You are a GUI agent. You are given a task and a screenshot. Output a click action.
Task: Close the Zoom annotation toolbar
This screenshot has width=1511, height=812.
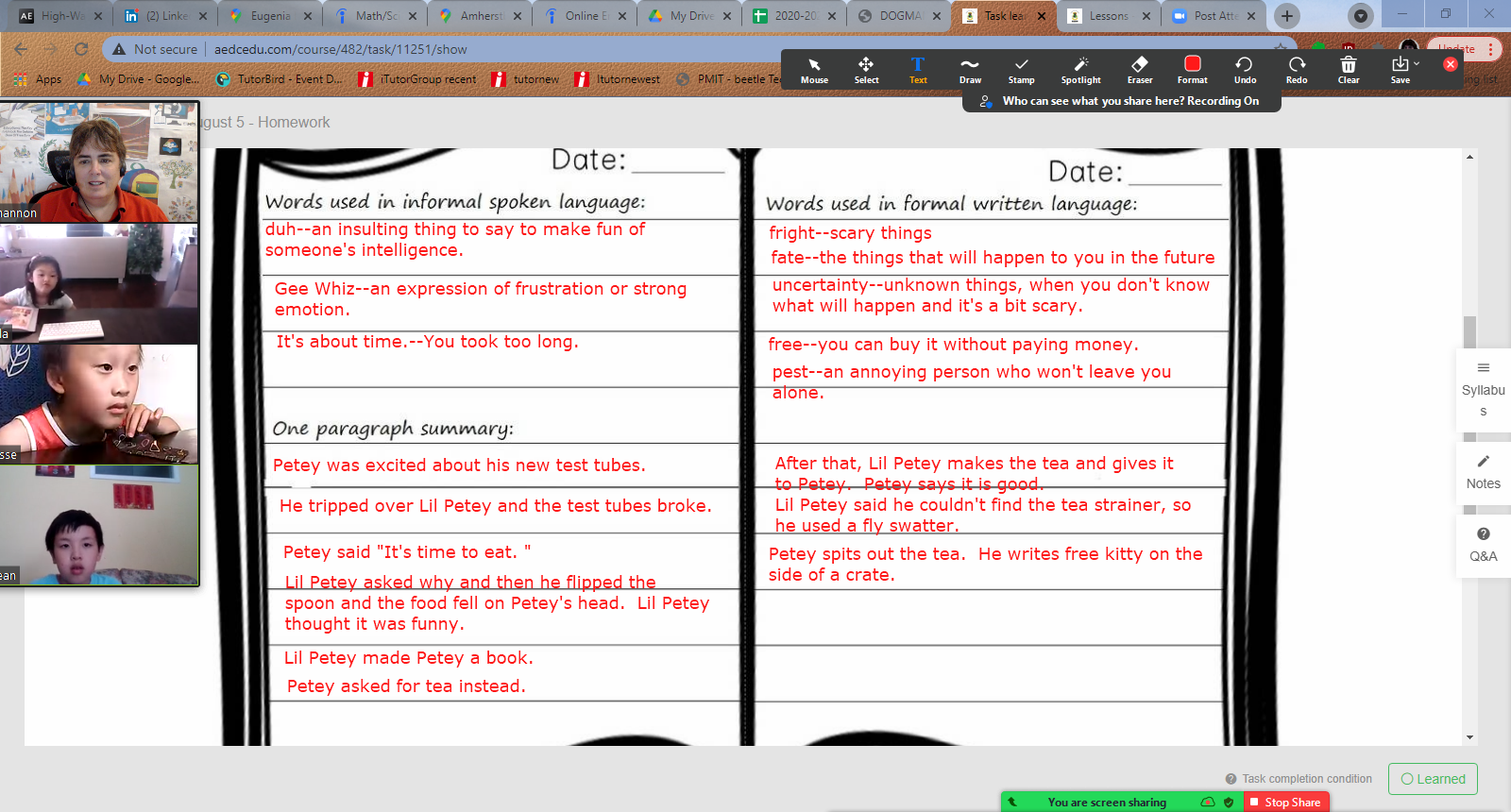pos(1451,64)
